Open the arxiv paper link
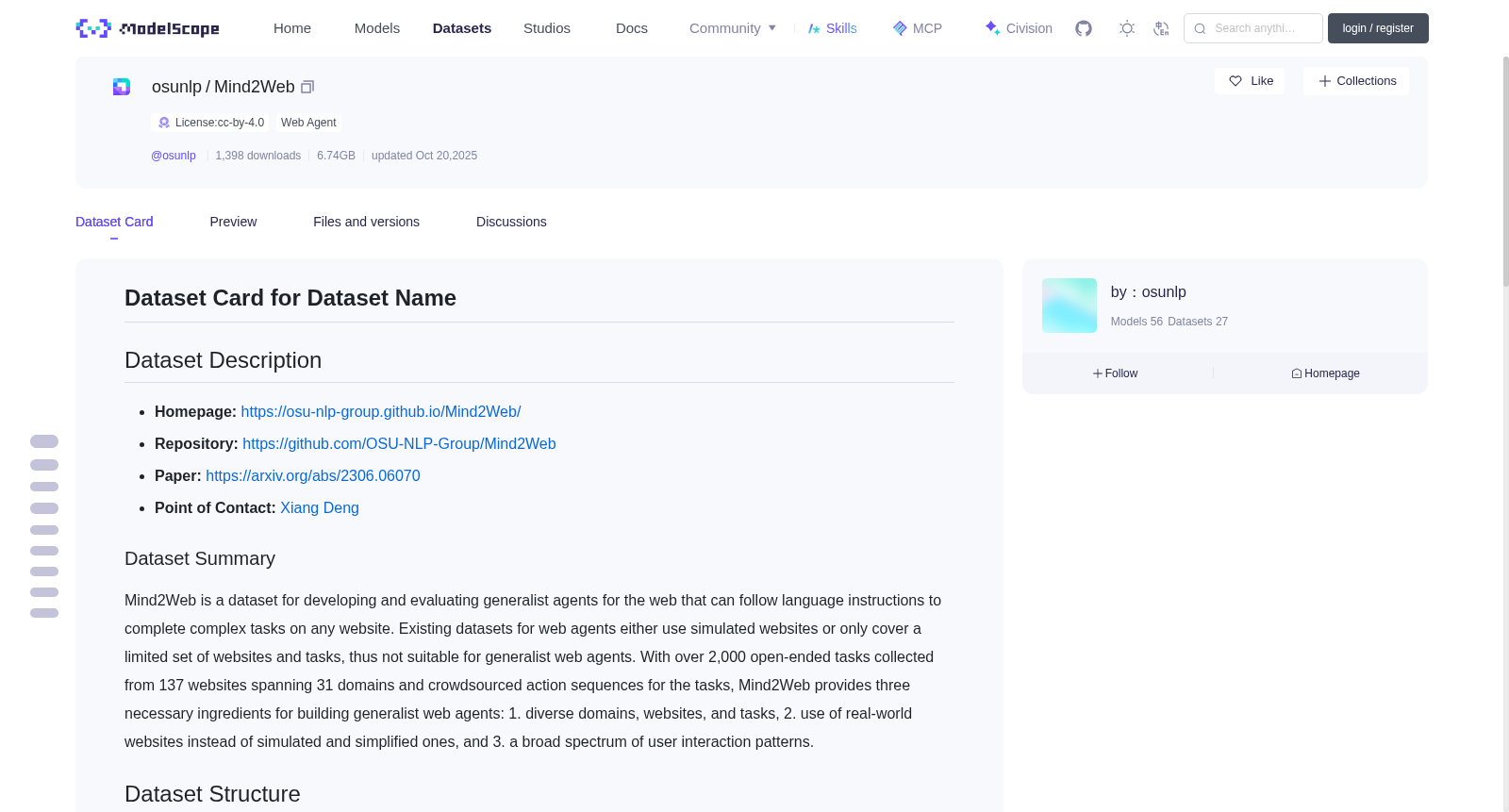 tap(313, 476)
